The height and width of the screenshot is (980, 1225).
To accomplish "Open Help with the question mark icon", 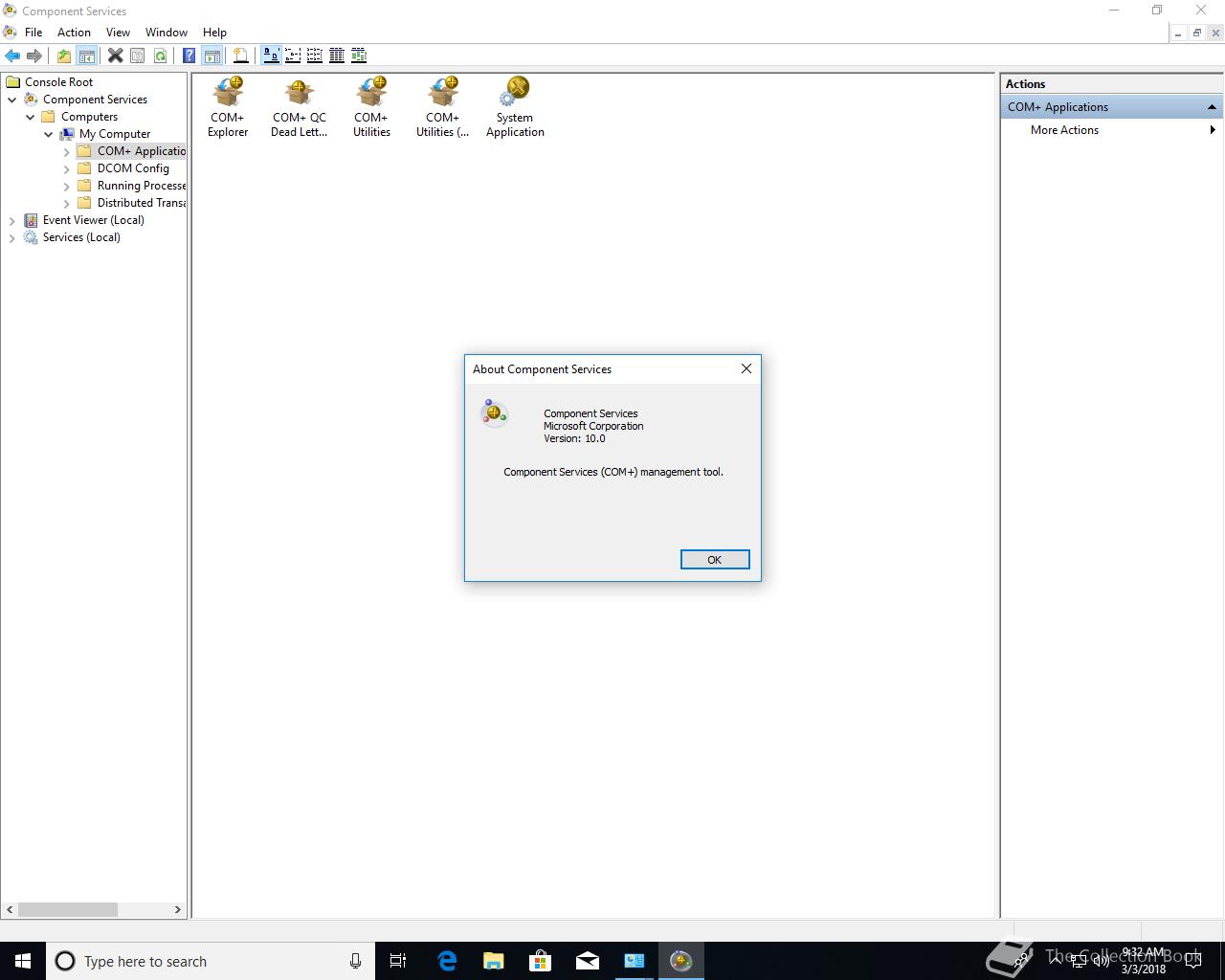I will click(x=189, y=56).
